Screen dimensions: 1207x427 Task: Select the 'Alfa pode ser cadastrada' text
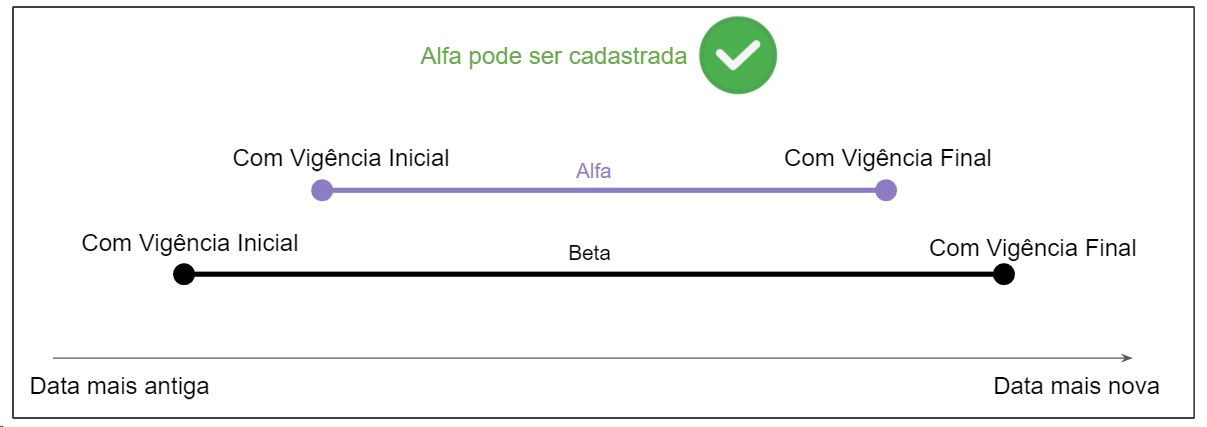pos(553,56)
